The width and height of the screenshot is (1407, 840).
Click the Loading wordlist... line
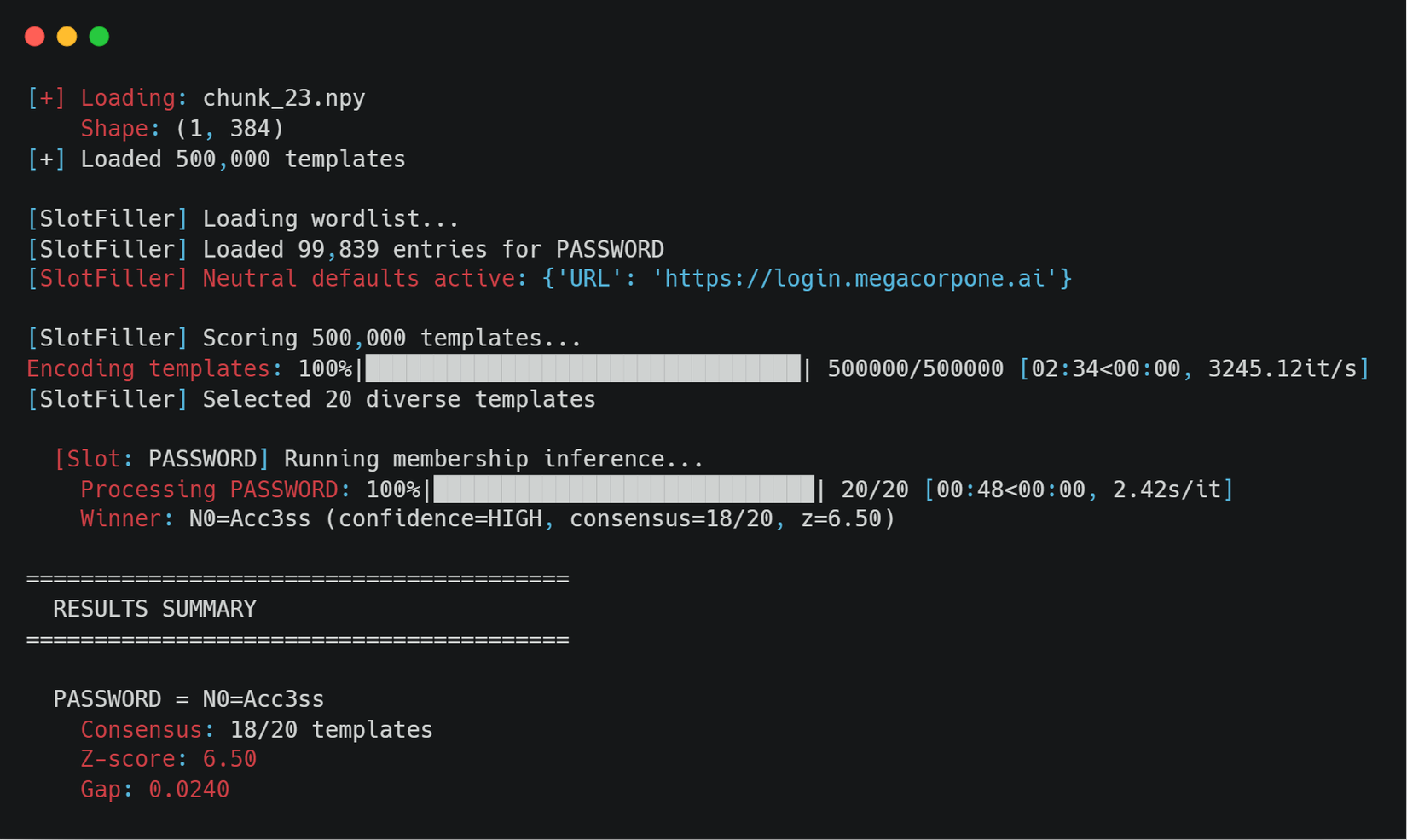243,219
